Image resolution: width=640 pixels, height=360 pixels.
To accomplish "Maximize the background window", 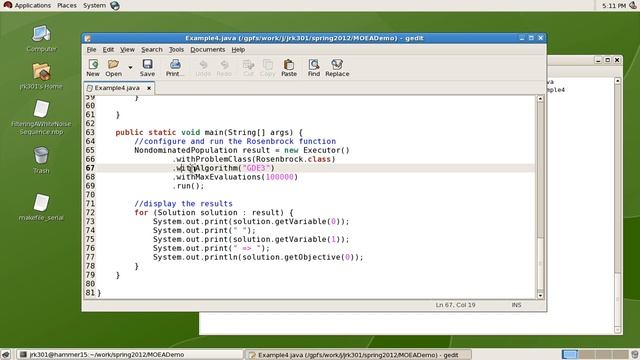I will click(x=607, y=60).
